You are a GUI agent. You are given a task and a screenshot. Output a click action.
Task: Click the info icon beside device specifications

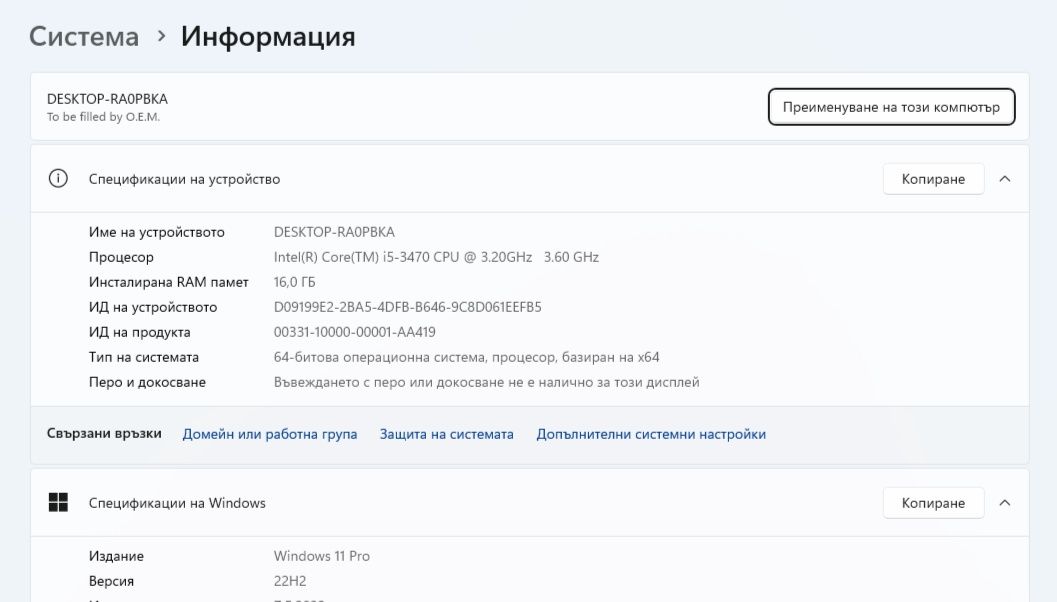58,179
